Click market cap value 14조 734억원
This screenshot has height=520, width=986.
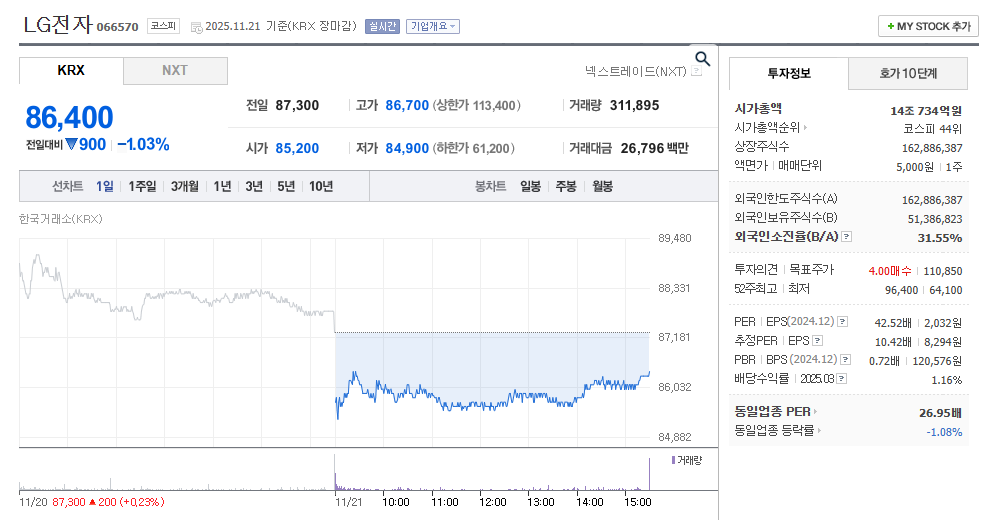click(926, 111)
